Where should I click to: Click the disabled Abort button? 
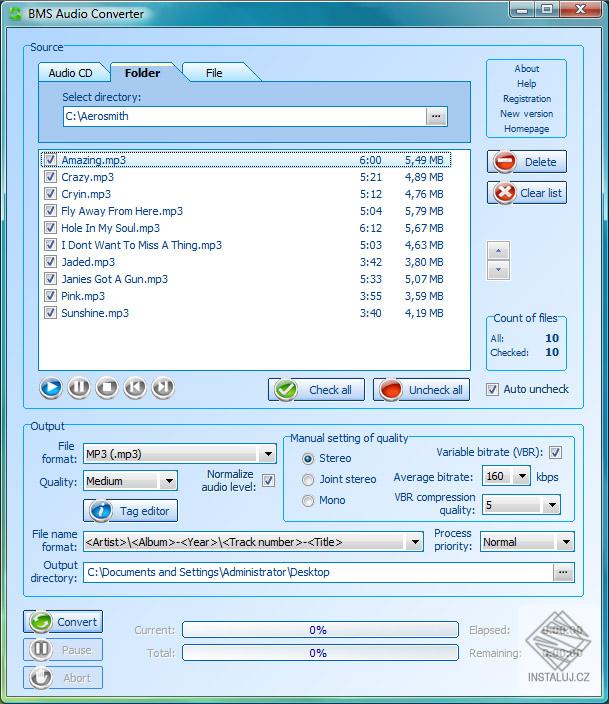click(63, 678)
